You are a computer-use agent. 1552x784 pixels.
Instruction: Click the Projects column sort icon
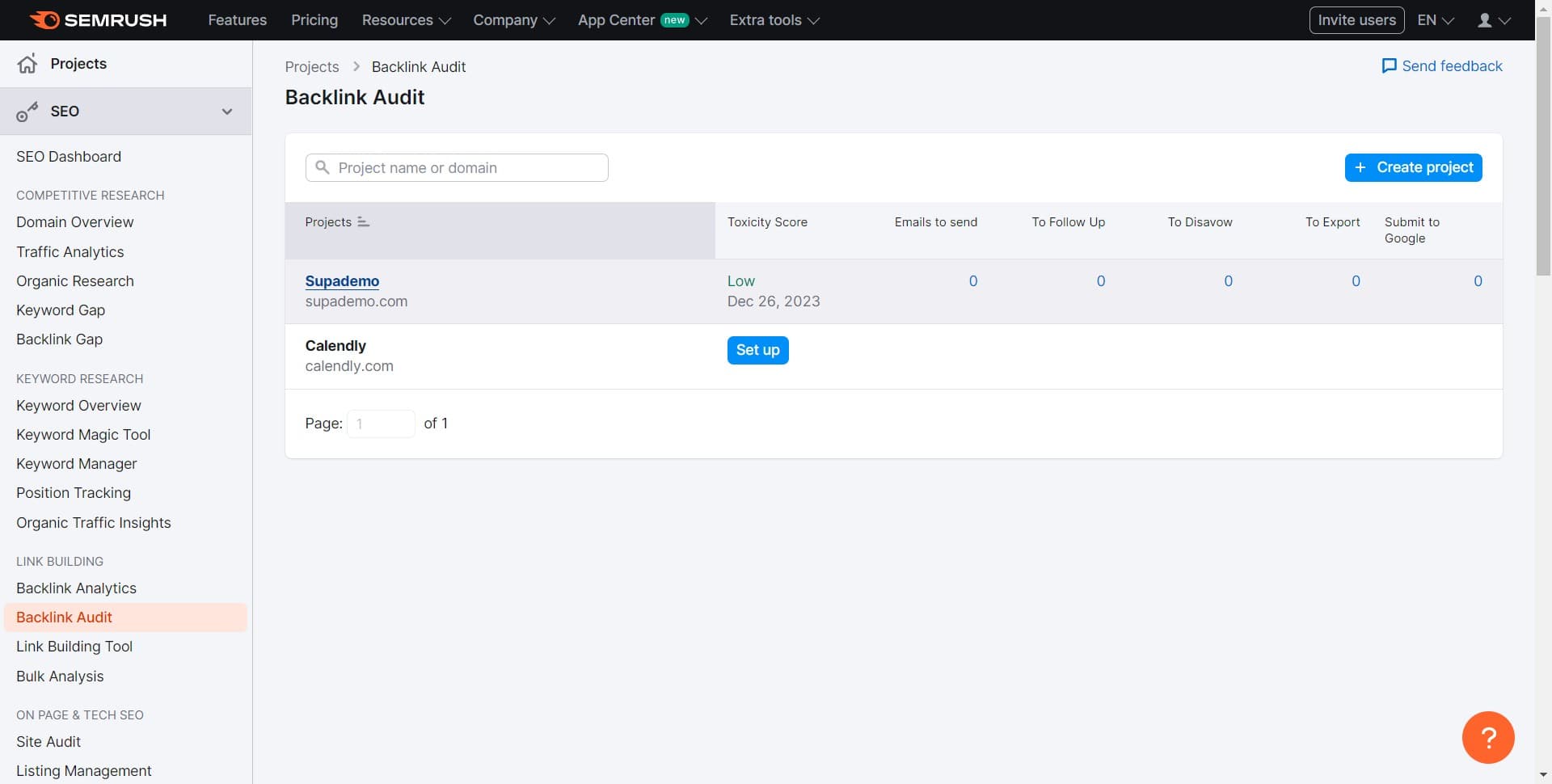(x=364, y=222)
